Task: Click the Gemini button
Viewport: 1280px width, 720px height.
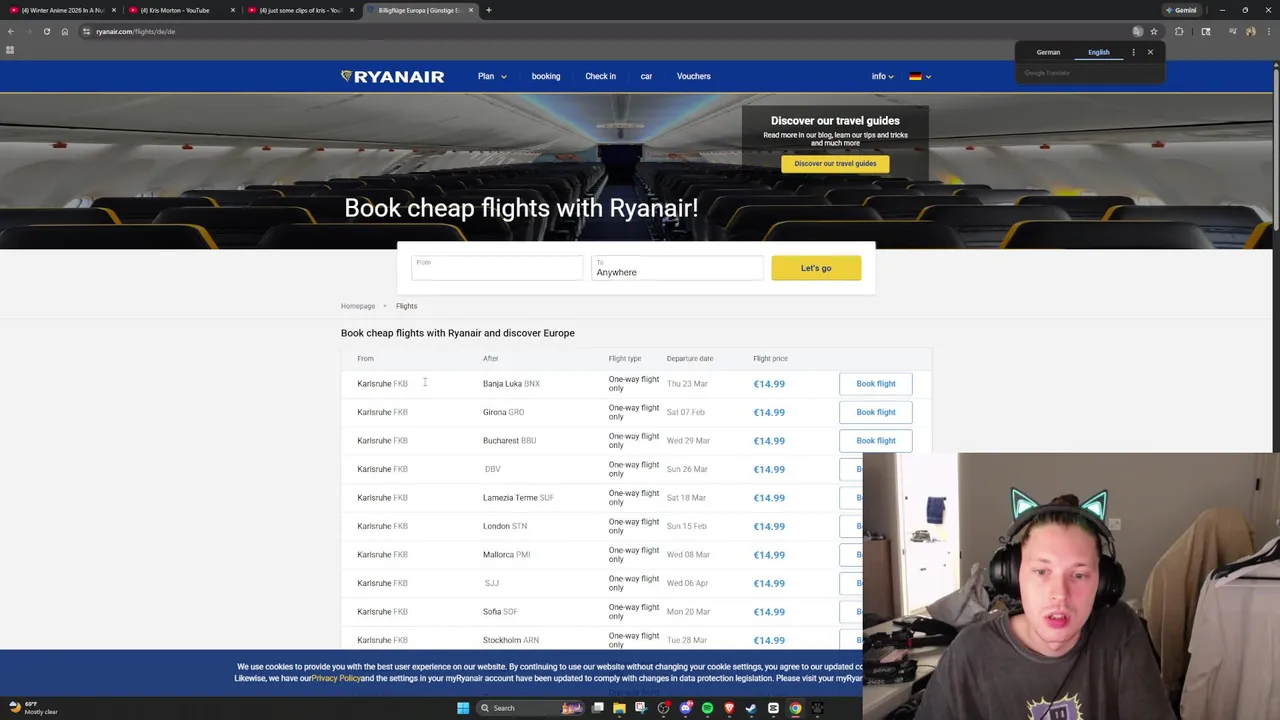Action: (x=1181, y=10)
